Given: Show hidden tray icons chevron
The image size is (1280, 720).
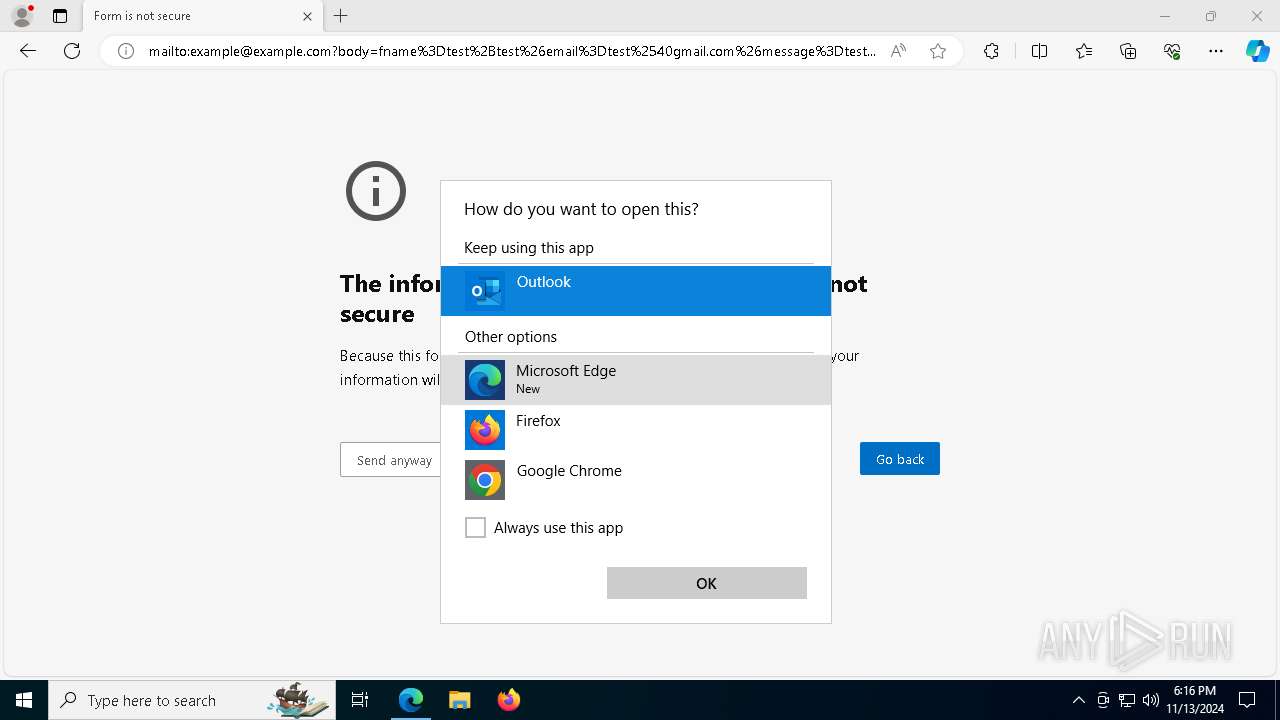Looking at the screenshot, I should point(1078,700).
